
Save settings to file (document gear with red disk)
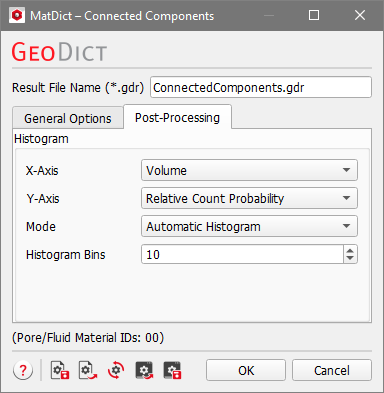tap(60, 370)
